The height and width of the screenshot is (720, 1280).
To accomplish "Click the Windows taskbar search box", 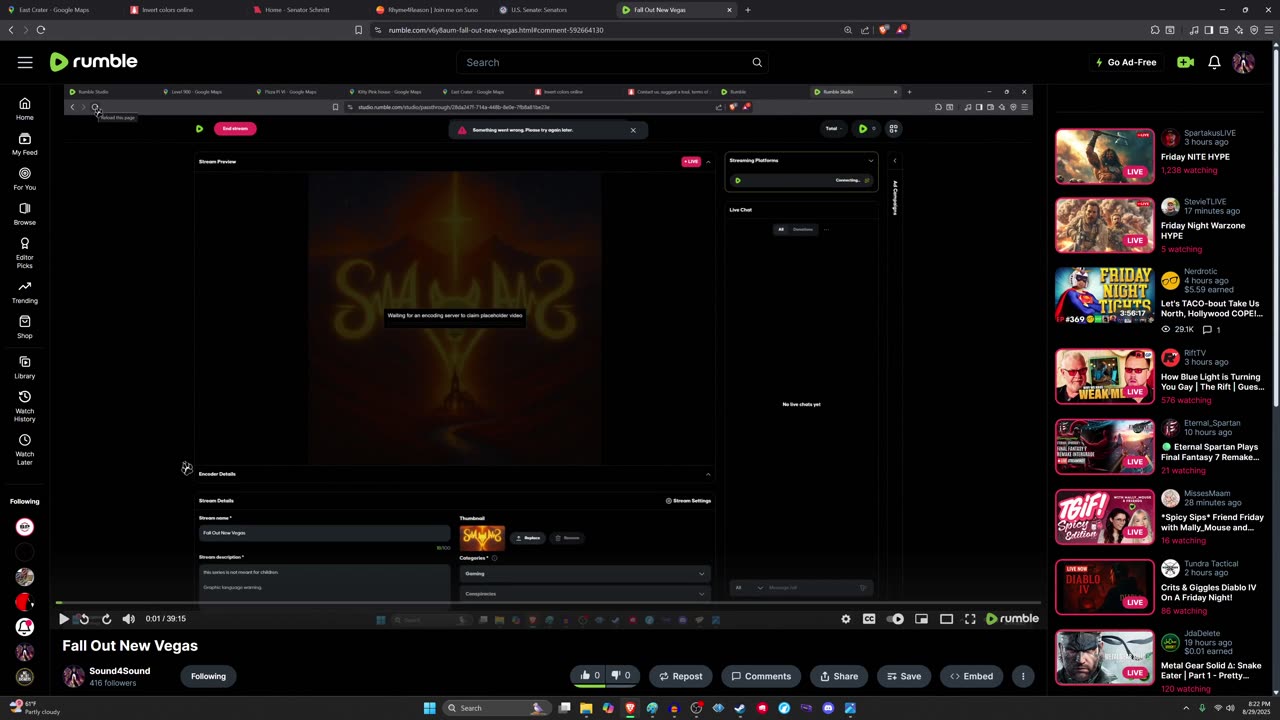I will pos(497,708).
